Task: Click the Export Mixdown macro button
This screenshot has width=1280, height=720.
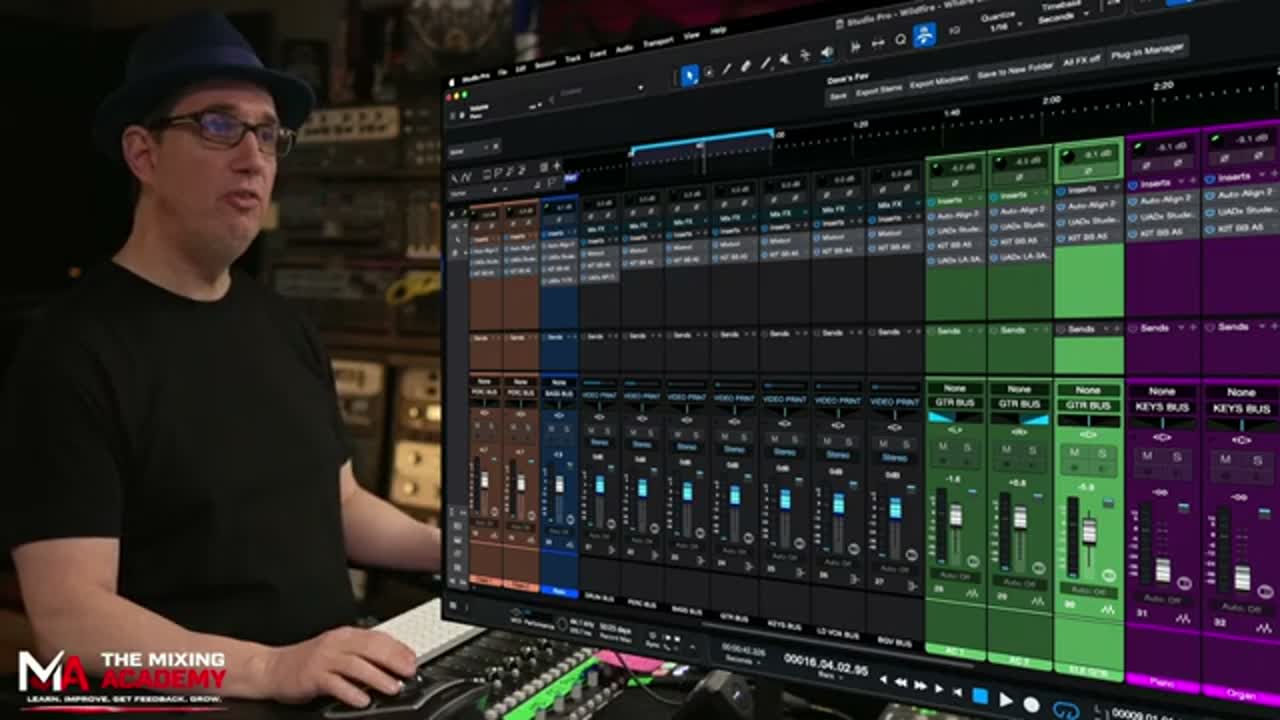Action: point(939,81)
